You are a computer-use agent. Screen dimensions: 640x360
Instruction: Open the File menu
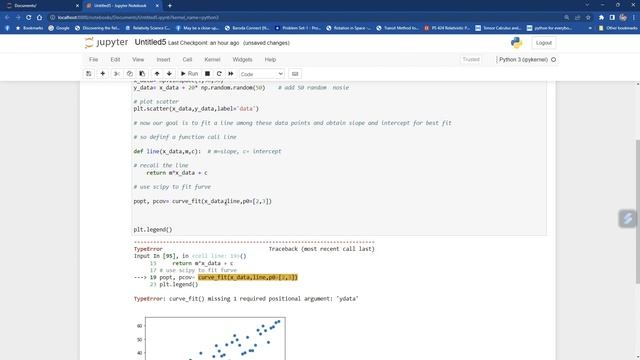tap(93, 60)
